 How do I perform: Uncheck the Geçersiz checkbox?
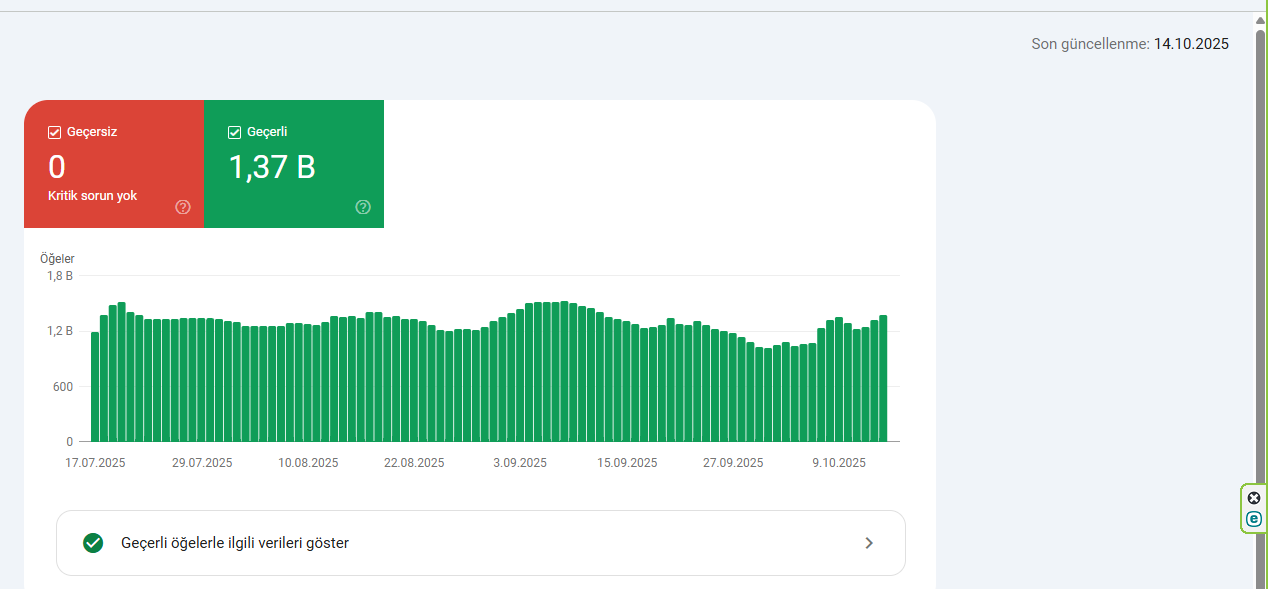[55, 132]
